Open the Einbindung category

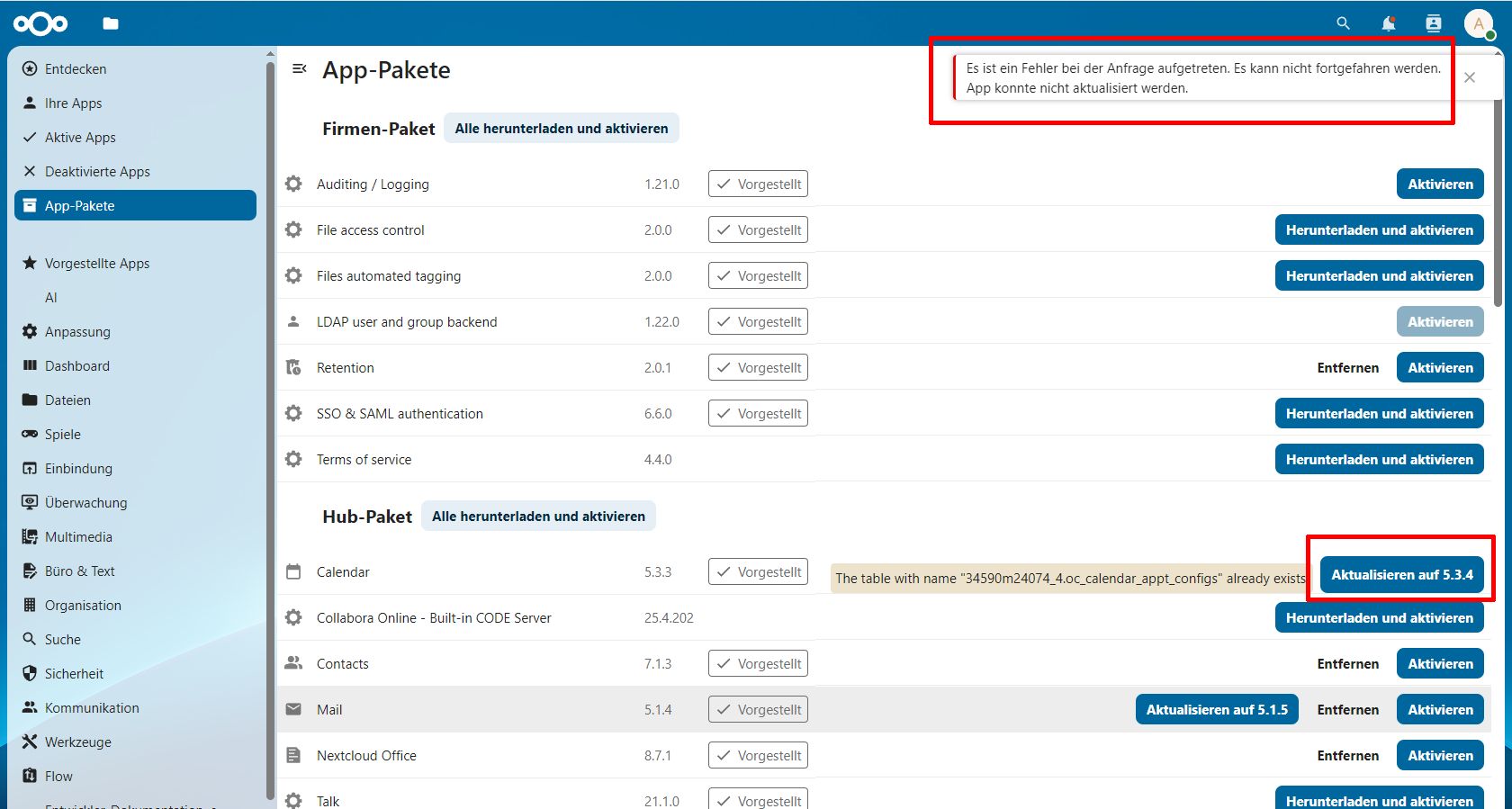pos(135,468)
